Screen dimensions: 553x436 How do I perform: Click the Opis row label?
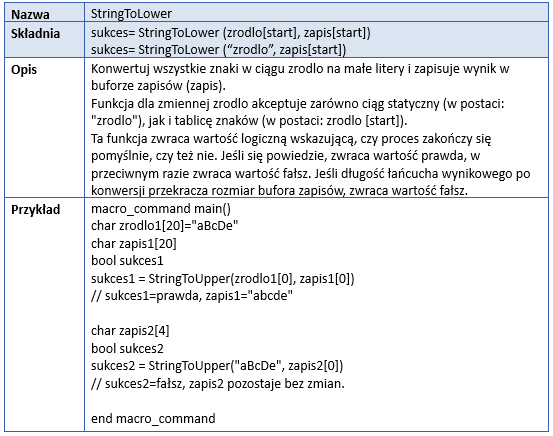click(x=24, y=69)
